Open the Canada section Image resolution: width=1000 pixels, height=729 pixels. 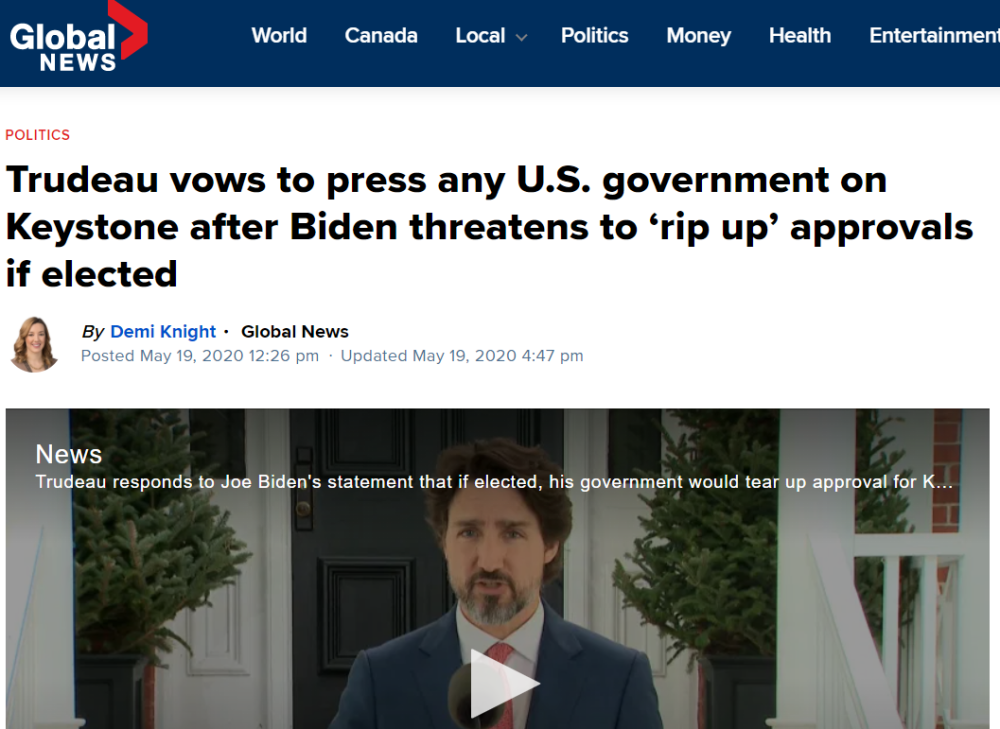pos(381,35)
